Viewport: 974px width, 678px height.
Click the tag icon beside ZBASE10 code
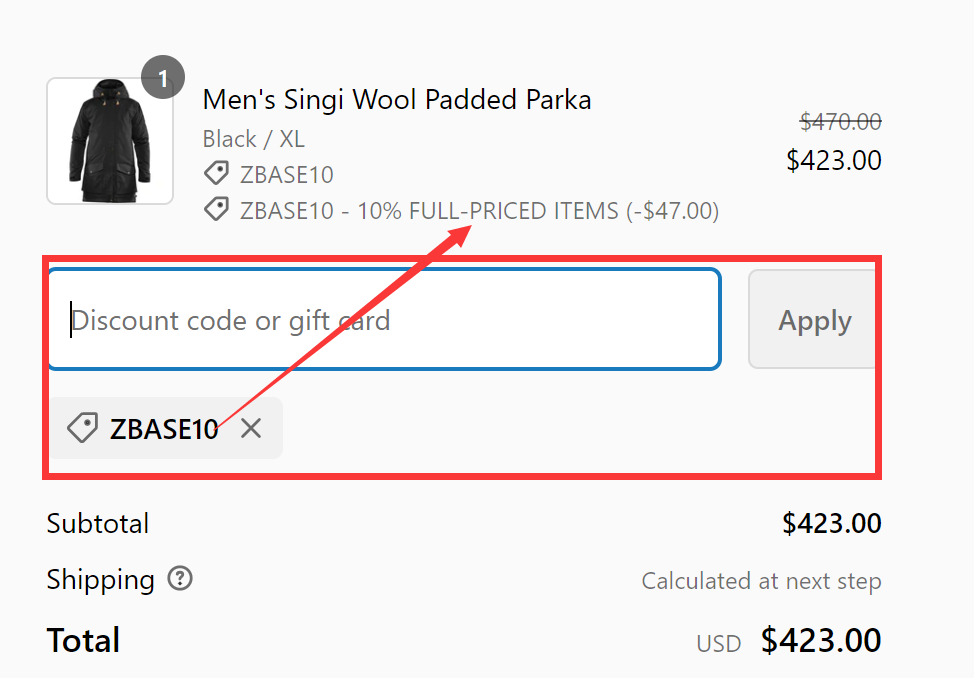pyautogui.click(x=216, y=173)
